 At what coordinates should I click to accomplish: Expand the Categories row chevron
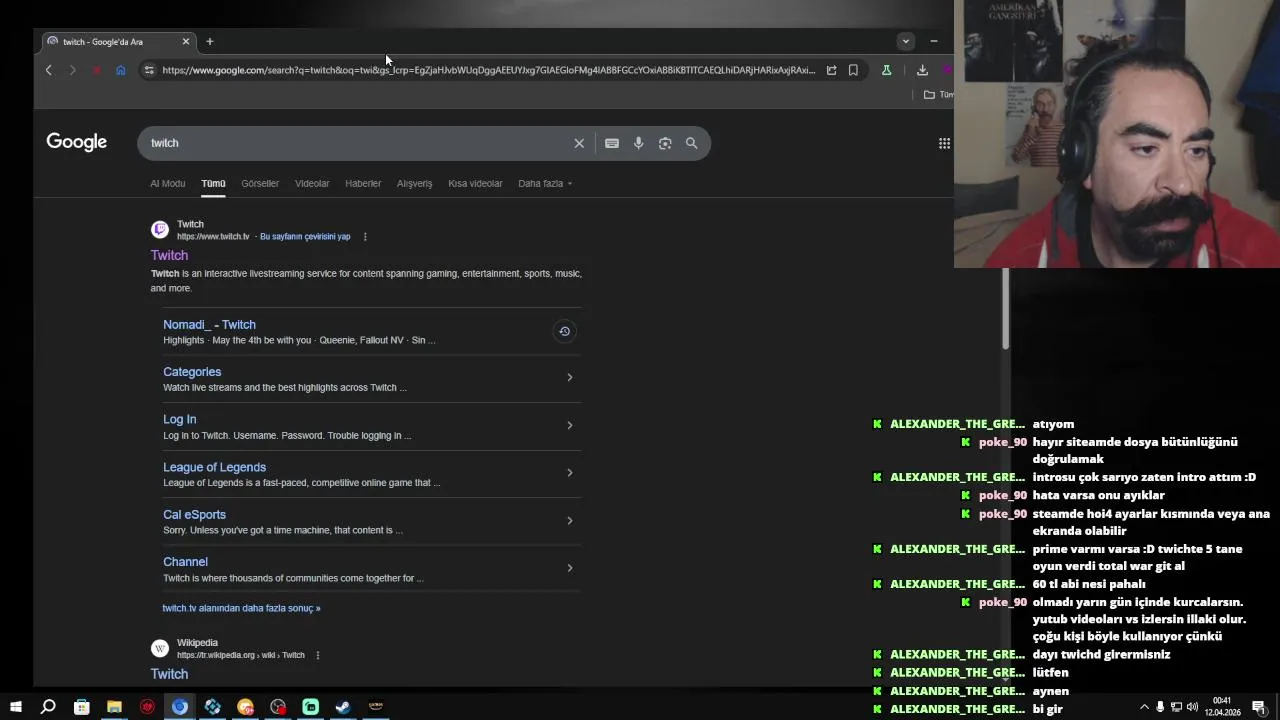[x=570, y=377]
